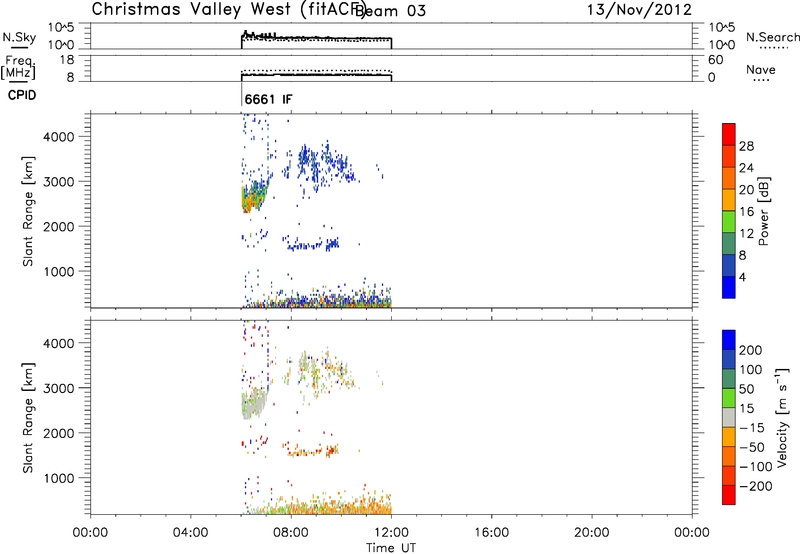Pick the red bottom segment of Velocity colorbar
The width and height of the screenshot is (800, 554).
pos(729,495)
